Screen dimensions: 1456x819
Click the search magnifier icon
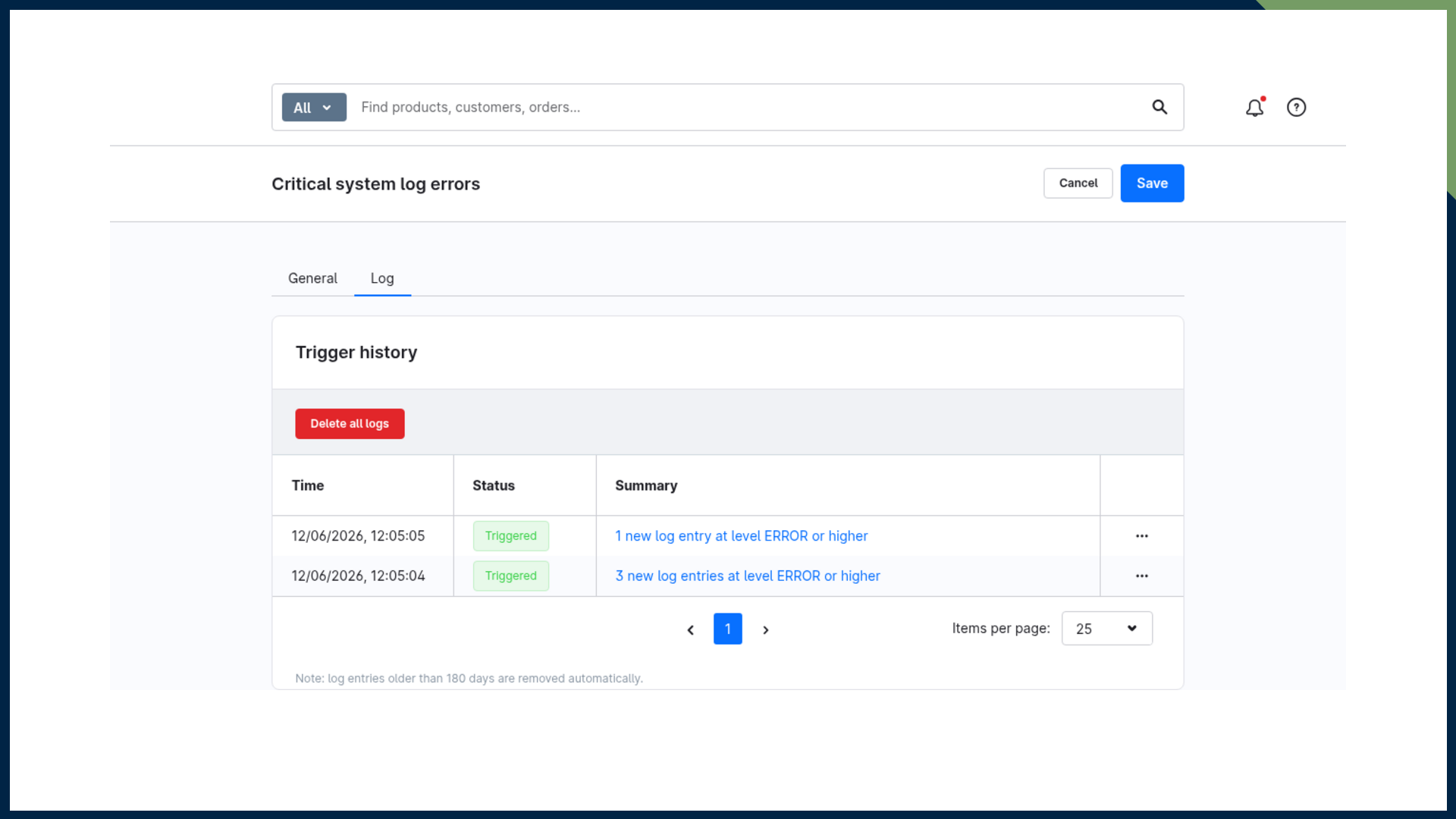point(1159,107)
